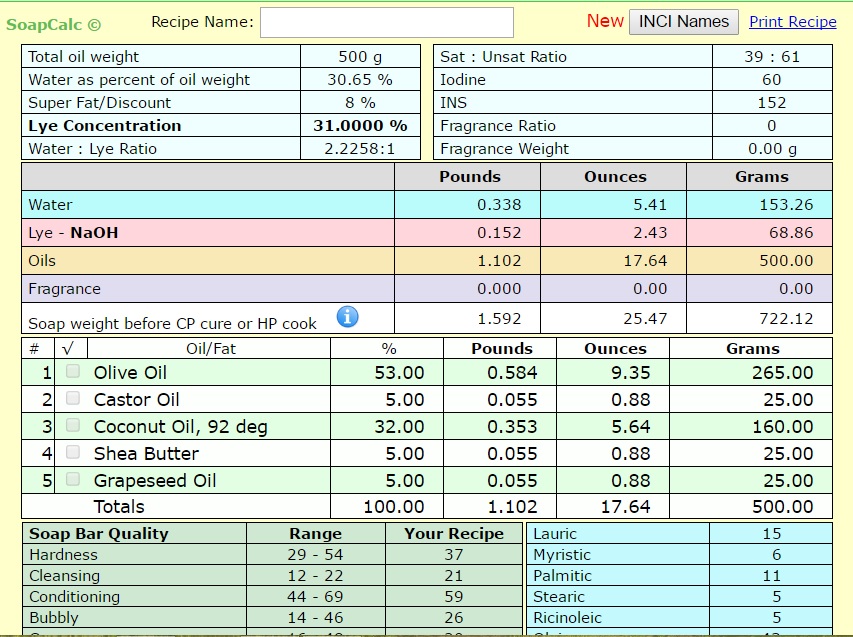Select the Olive Oil name
The height and width of the screenshot is (637, 853).
(x=130, y=373)
